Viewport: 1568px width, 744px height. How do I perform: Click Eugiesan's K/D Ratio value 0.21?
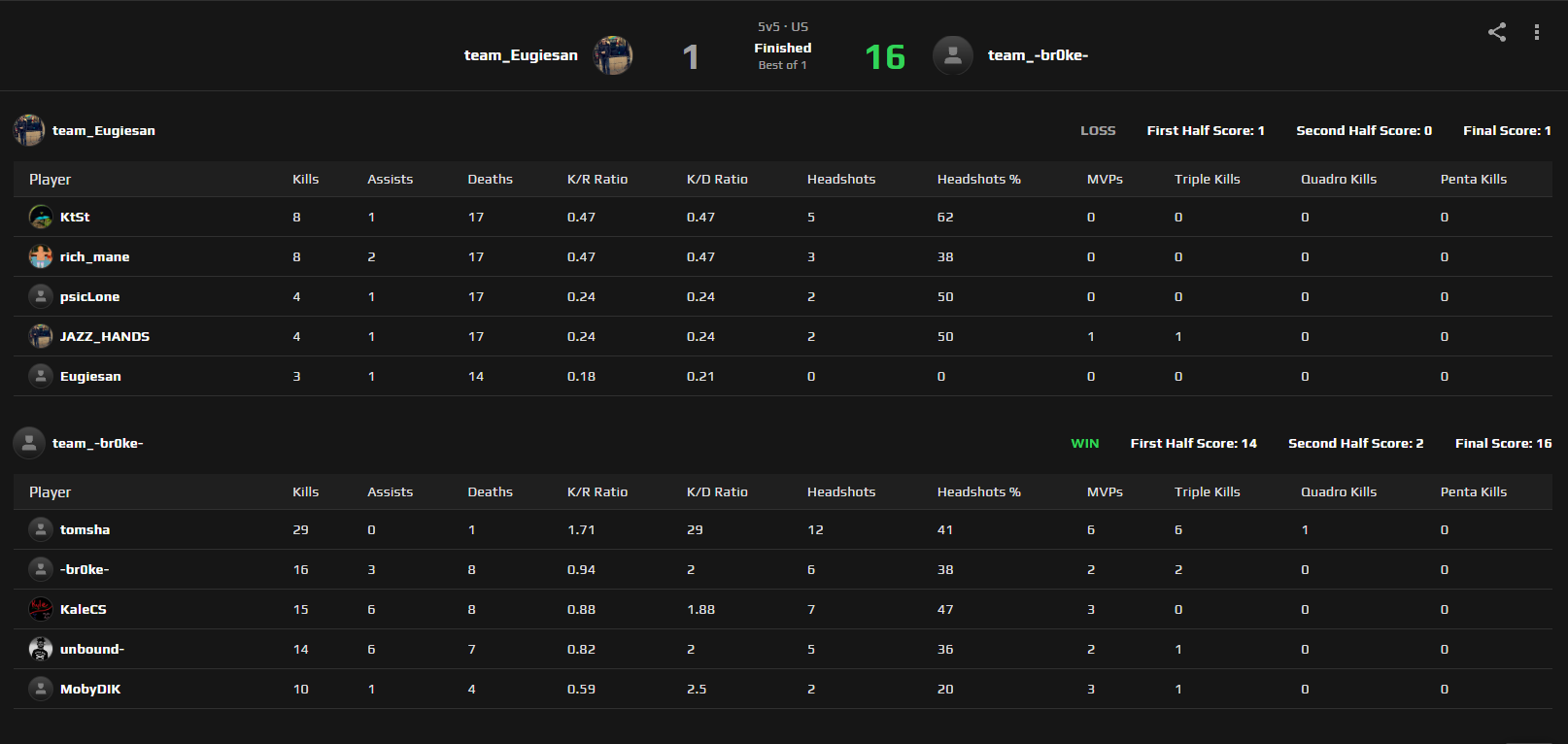[700, 376]
